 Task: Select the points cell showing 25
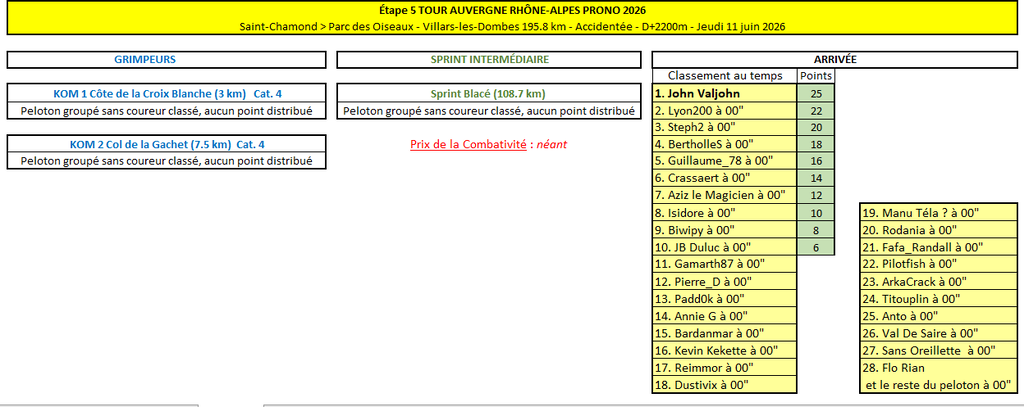pyautogui.click(x=816, y=93)
